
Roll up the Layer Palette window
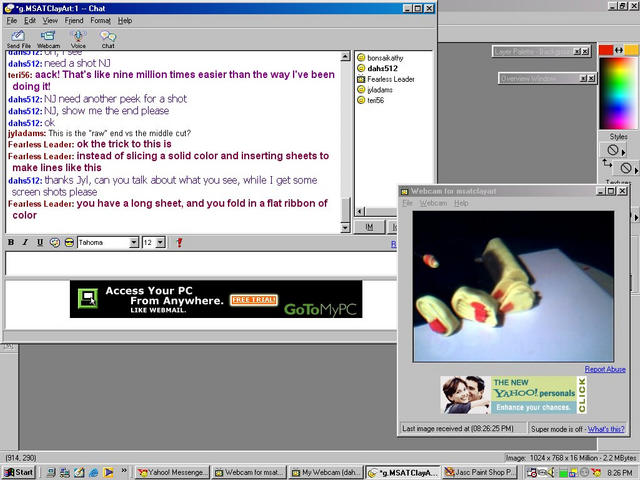[577, 51]
